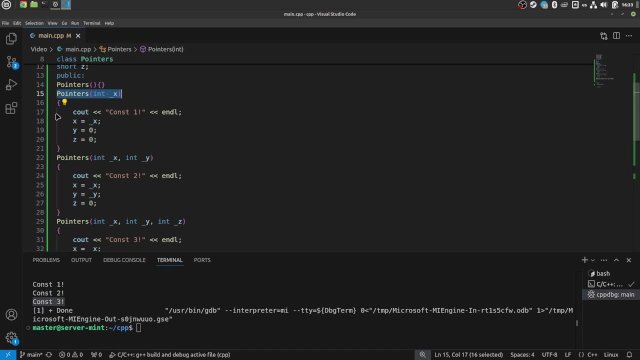Viewport: 640px width, 360px height.
Task: Open Linux Mint start menu
Action: click(6, 4)
